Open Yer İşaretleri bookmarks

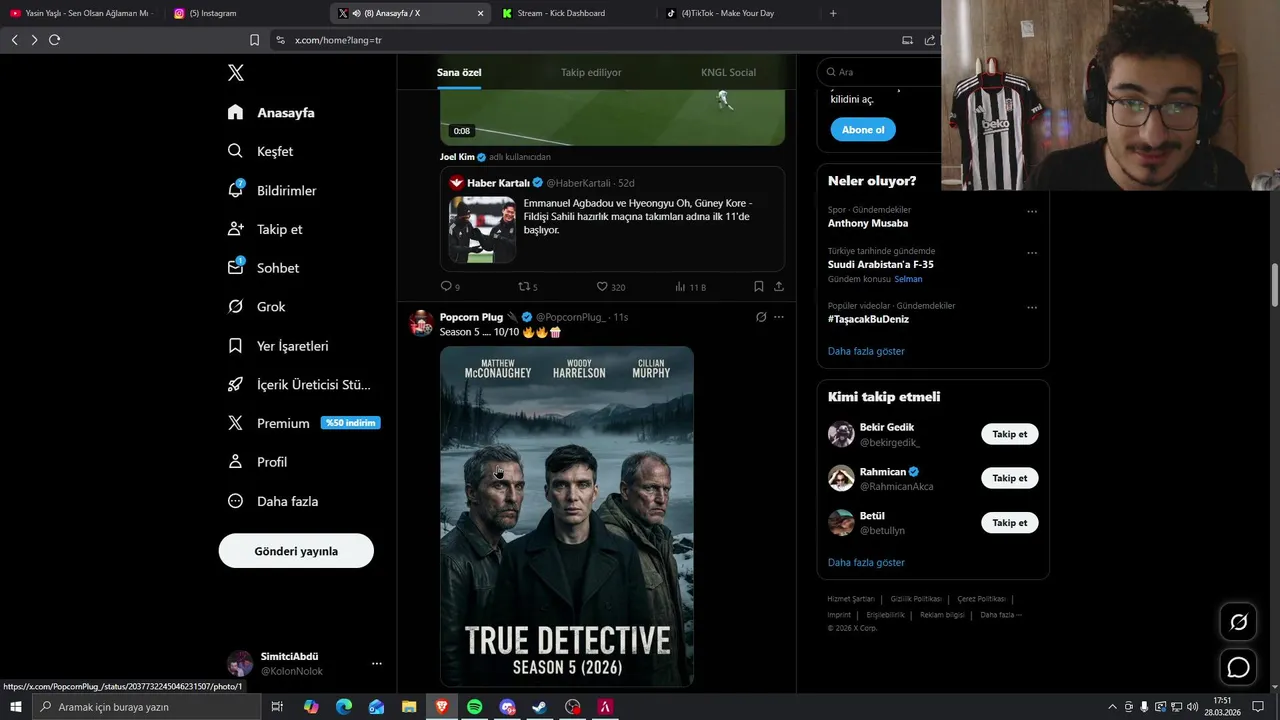coord(278,346)
